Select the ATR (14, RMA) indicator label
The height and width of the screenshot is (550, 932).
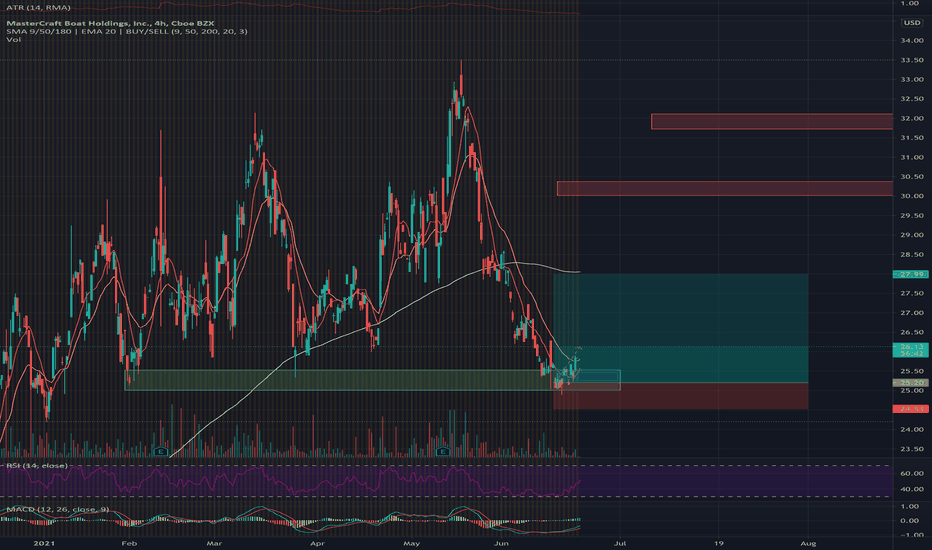(x=38, y=7)
